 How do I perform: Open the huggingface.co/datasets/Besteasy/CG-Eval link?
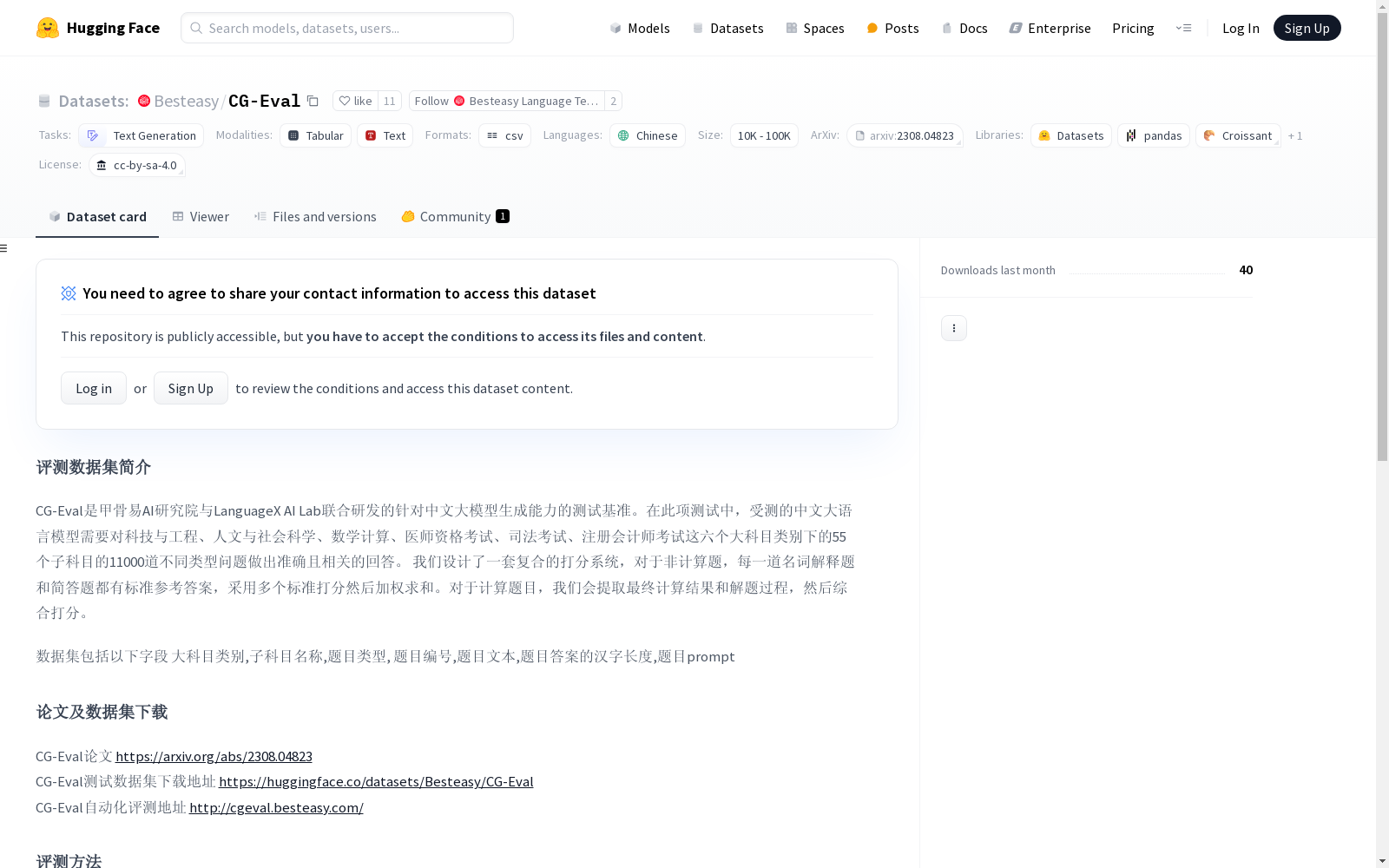tap(376, 781)
